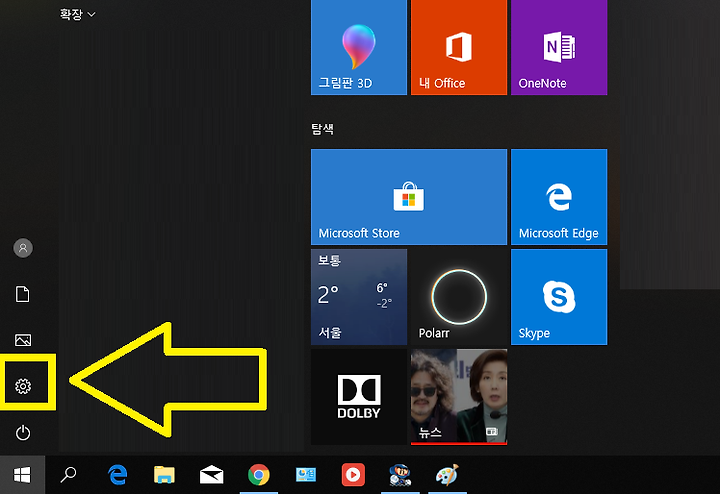Click the Windows Start button
This screenshot has width=720, height=494.
tap(22, 475)
